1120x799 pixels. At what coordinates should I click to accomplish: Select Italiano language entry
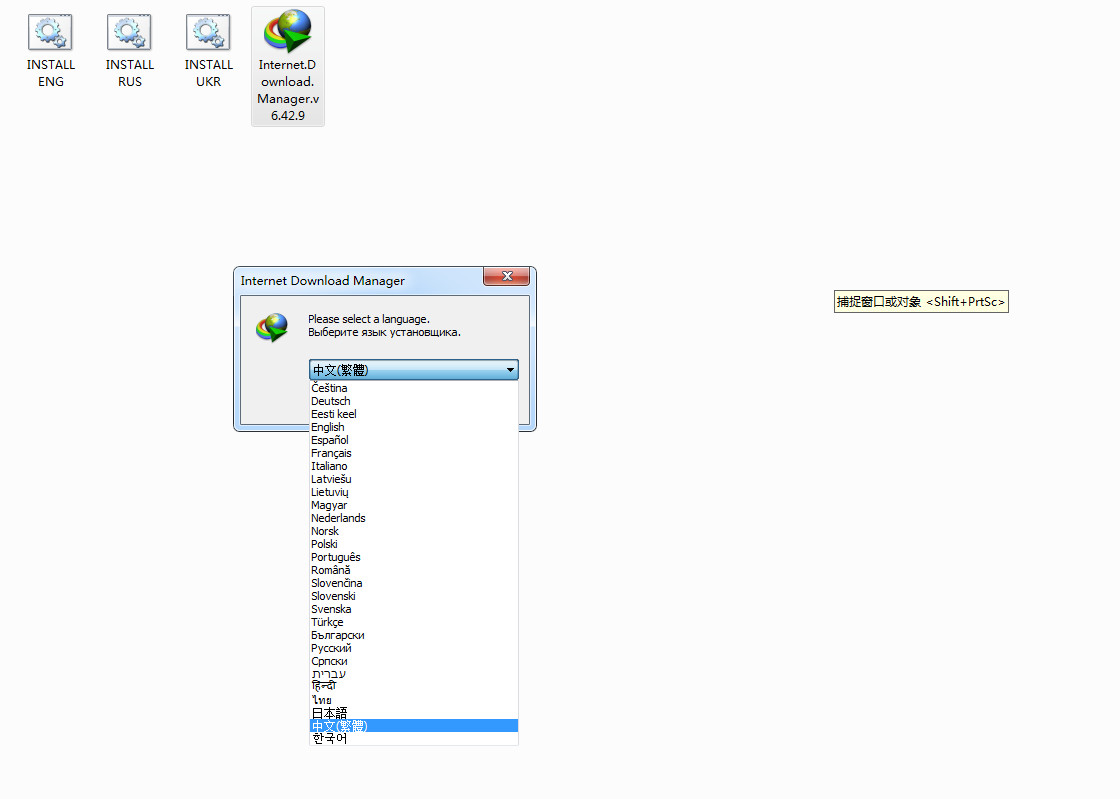(x=414, y=466)
